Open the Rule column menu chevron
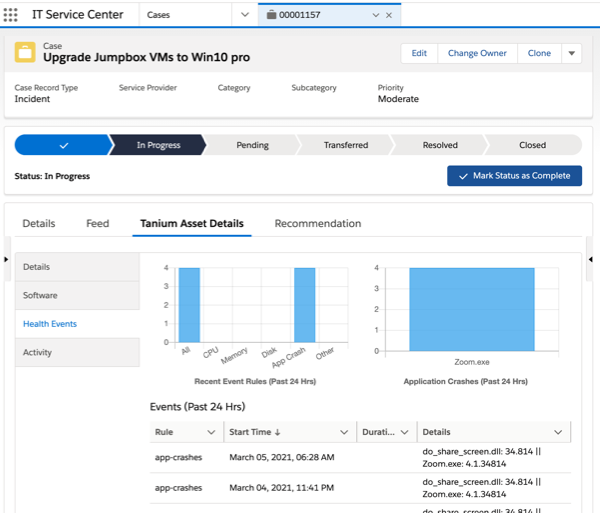 (x=211, y=432)
